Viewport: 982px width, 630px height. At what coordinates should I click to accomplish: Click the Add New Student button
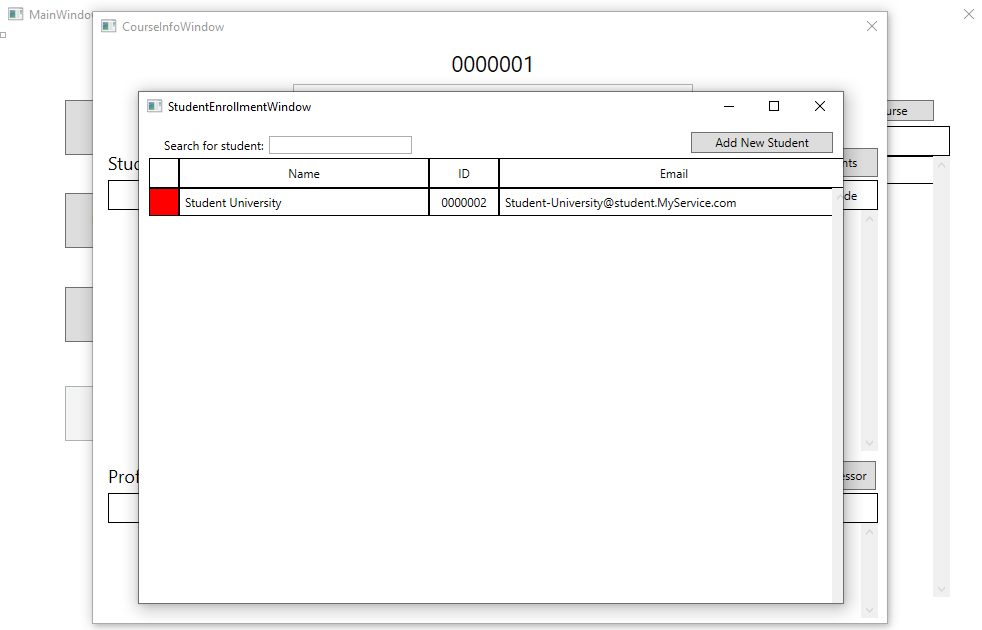761,143
